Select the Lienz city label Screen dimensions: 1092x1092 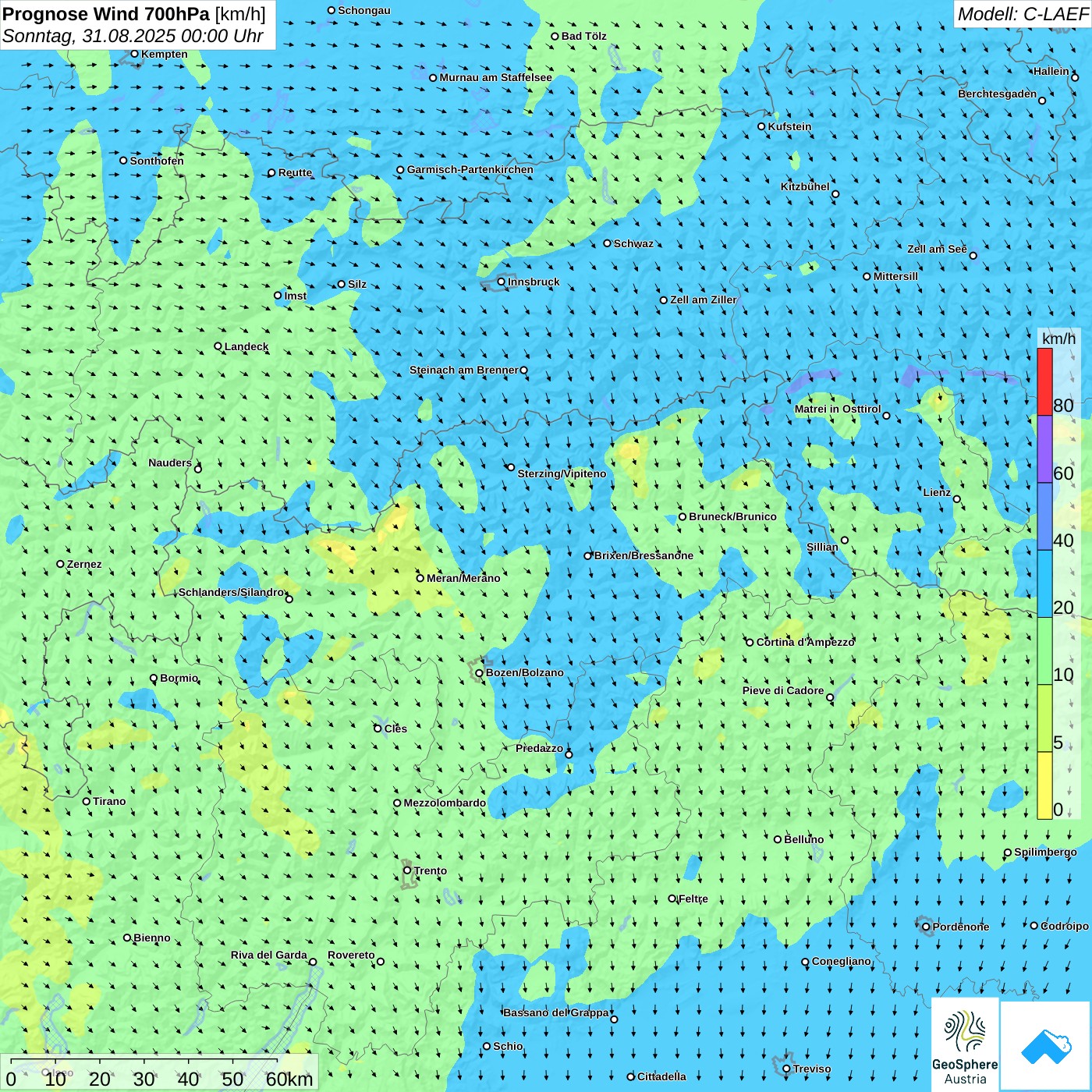tap(937, 492)
